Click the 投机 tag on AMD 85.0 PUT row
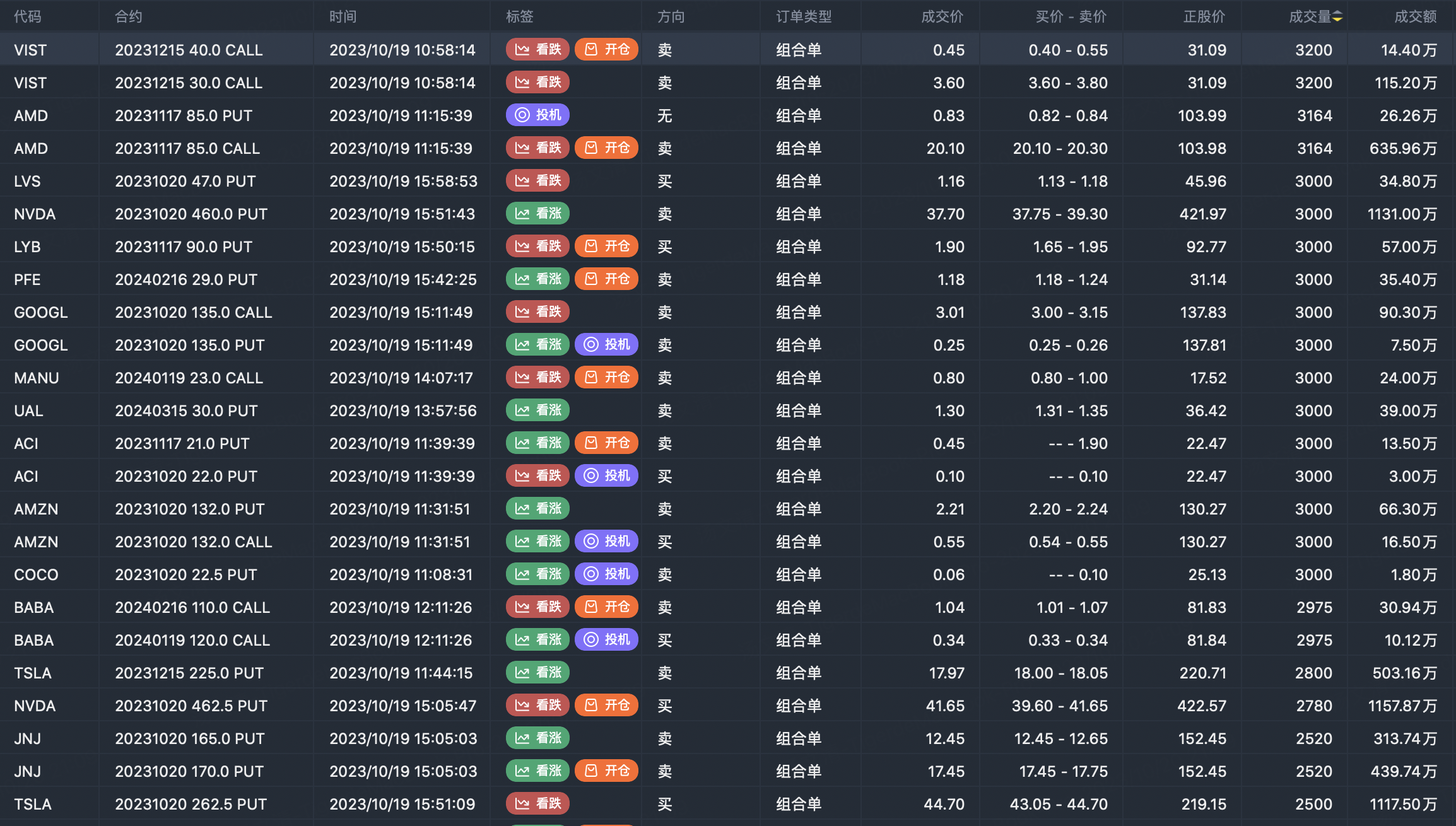This screenshot has width=1456, height=826. 538,115
